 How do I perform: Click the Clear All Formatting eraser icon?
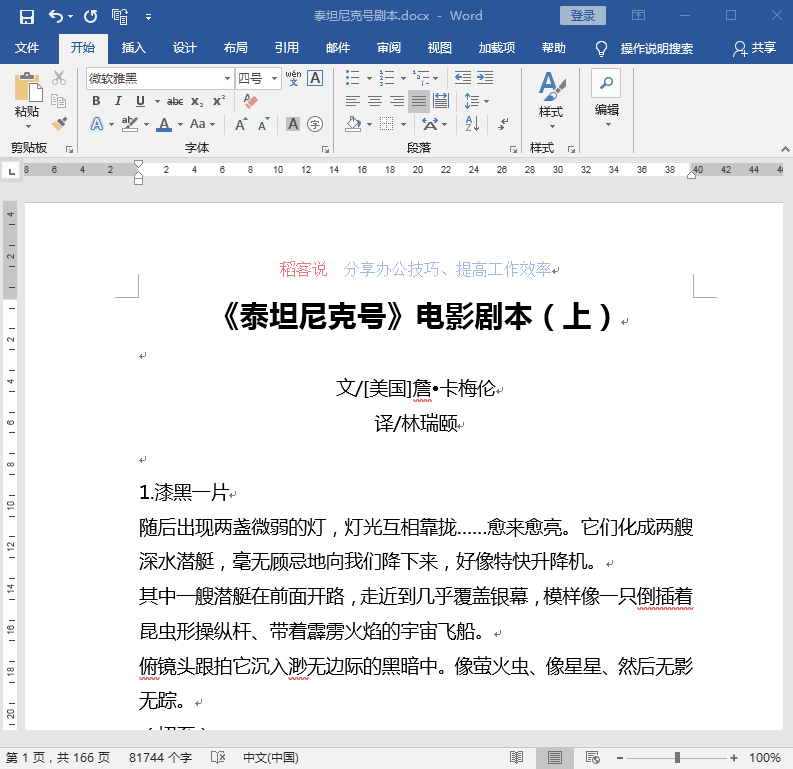250,101
